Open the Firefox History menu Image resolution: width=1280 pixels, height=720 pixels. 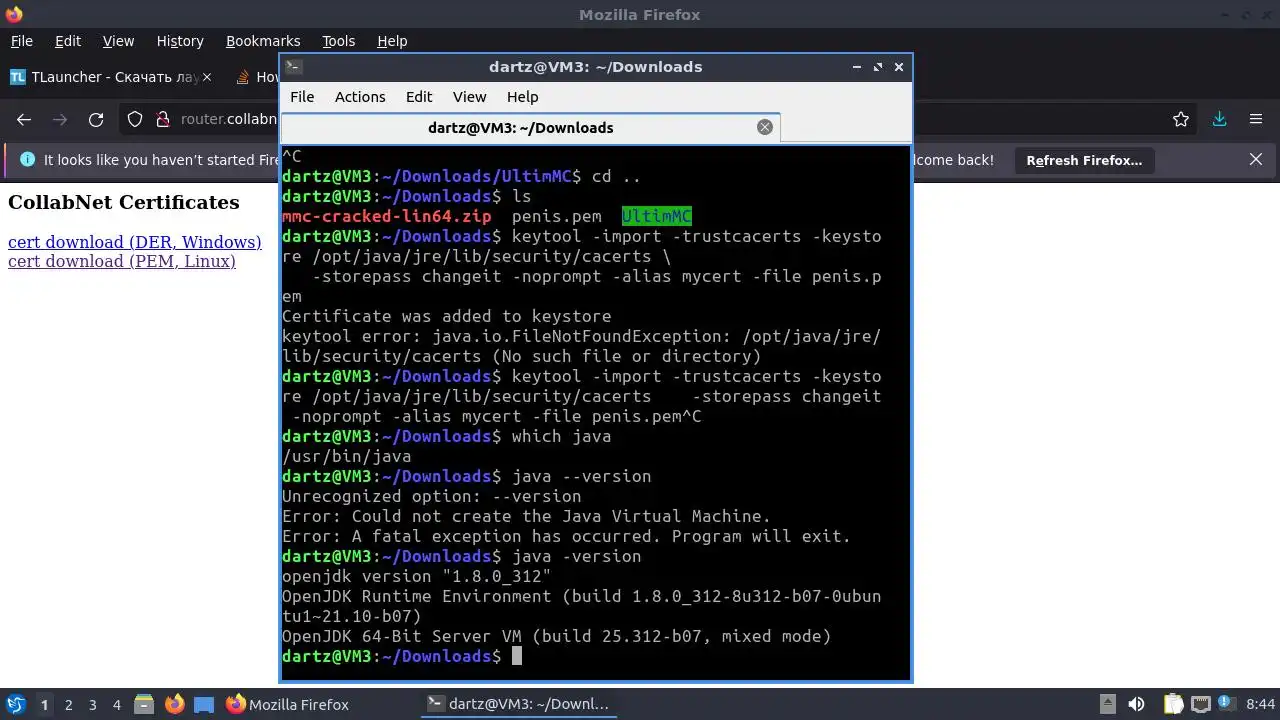point(180,41)
